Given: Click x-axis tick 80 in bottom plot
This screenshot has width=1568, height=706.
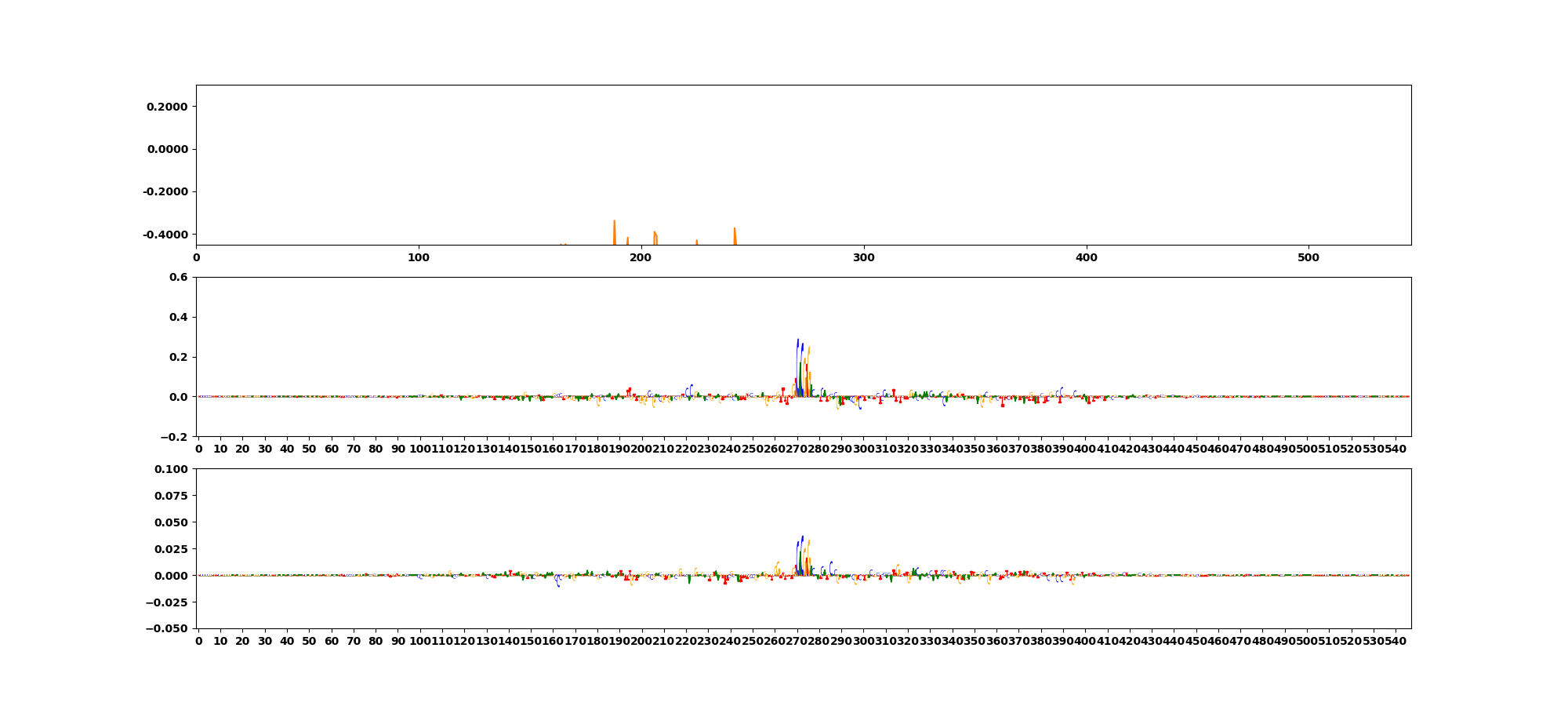Looking at the screenshot, I should click(376, 641).
